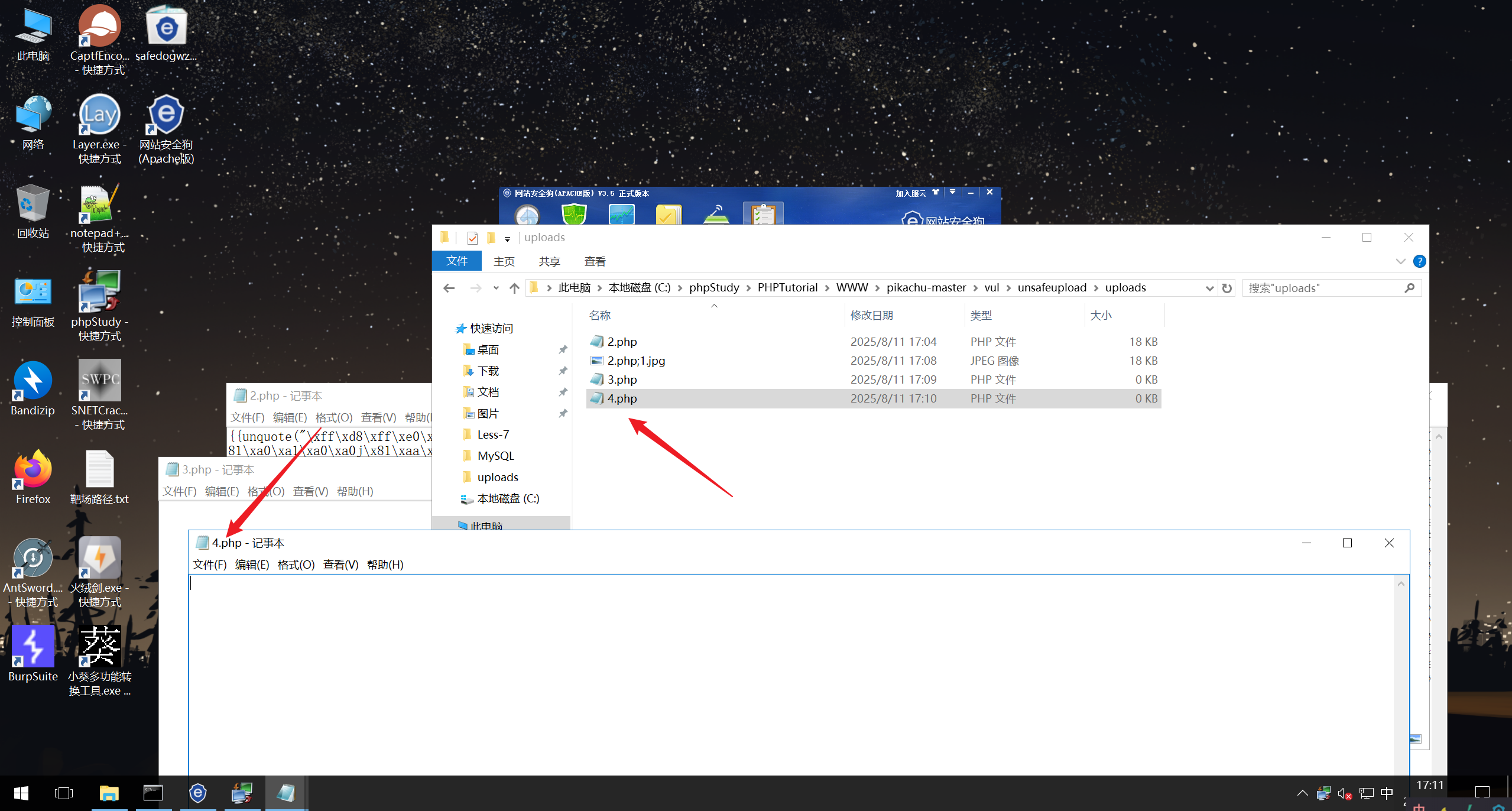Toggle the properties checkmark in Explorer title bar
Viewport: 1512px width, 811px height.
pyautogui.click(x=472, y=238)
